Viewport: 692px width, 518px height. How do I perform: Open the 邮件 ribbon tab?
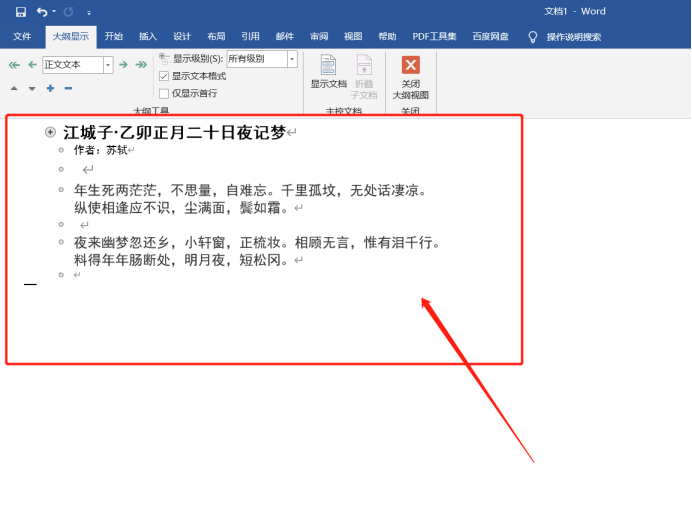pyautogui.click(x=285, y=36)
